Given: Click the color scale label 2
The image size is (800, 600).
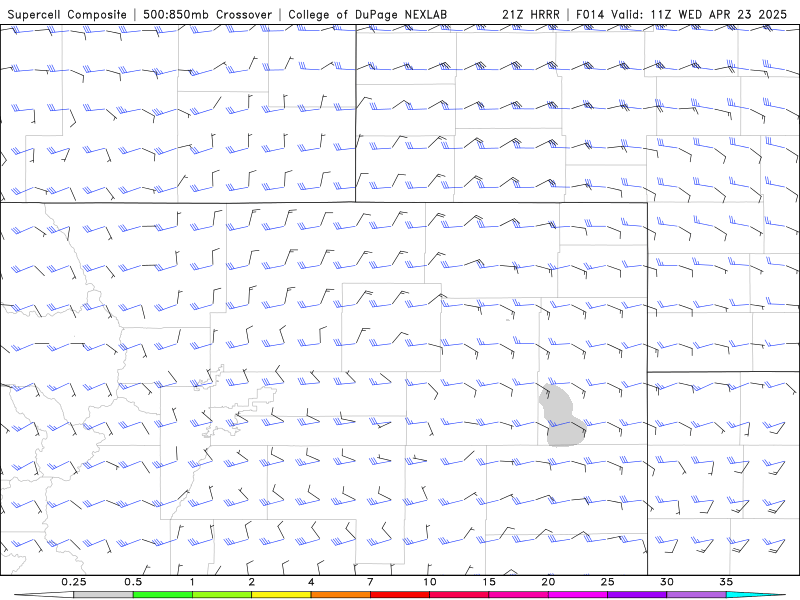Looking at the screenshot, I should pyautogui.click(x=252, y=582).
